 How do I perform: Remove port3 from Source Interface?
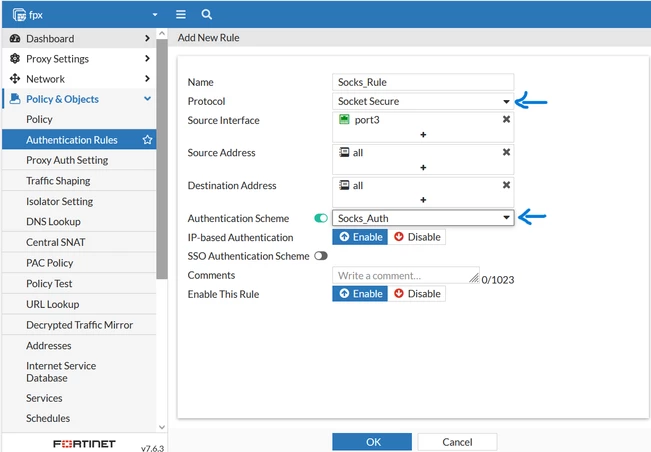point(506,120)
